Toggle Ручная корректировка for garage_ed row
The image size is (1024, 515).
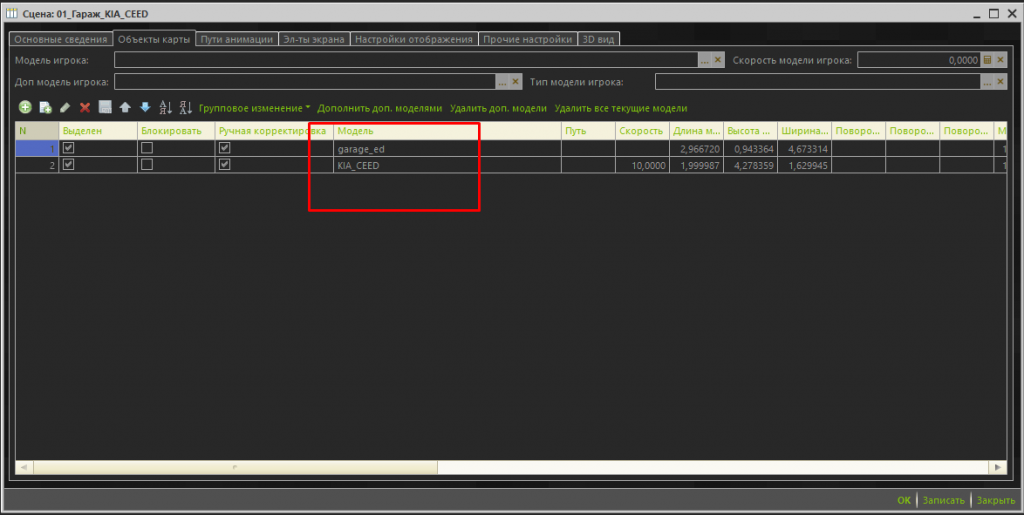pos(225,148)
